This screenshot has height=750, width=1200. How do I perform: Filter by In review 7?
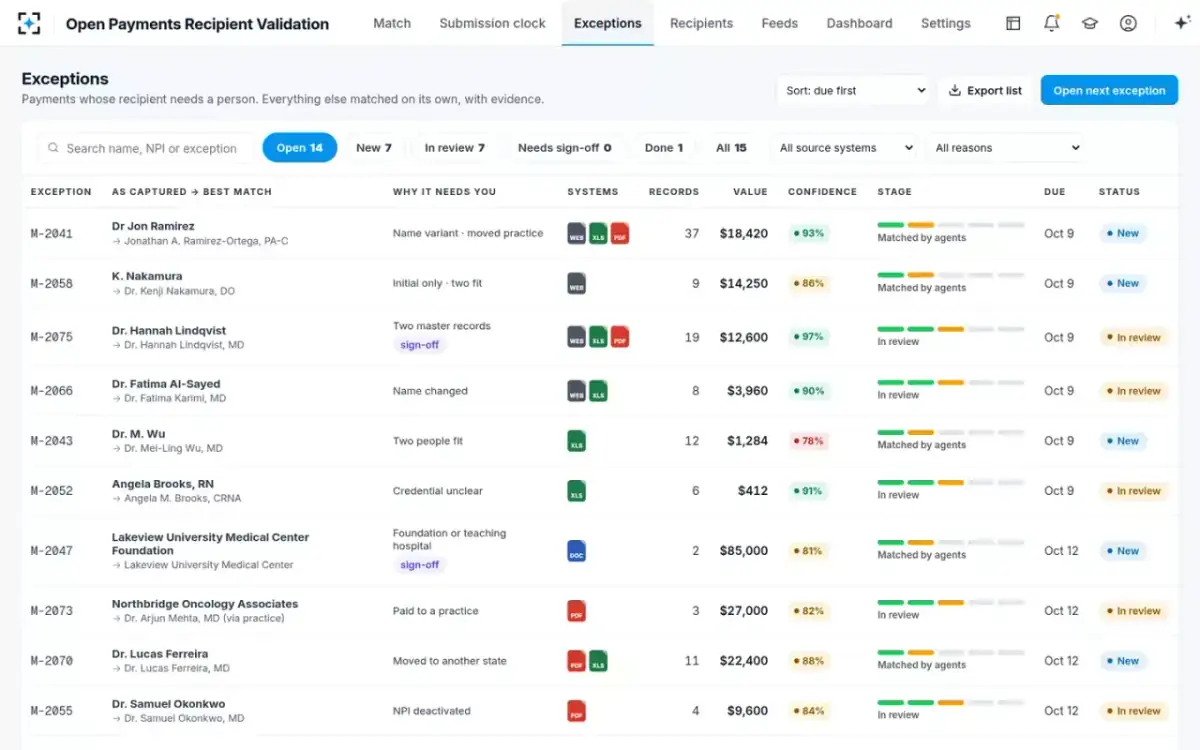click(x=455, y=148)
